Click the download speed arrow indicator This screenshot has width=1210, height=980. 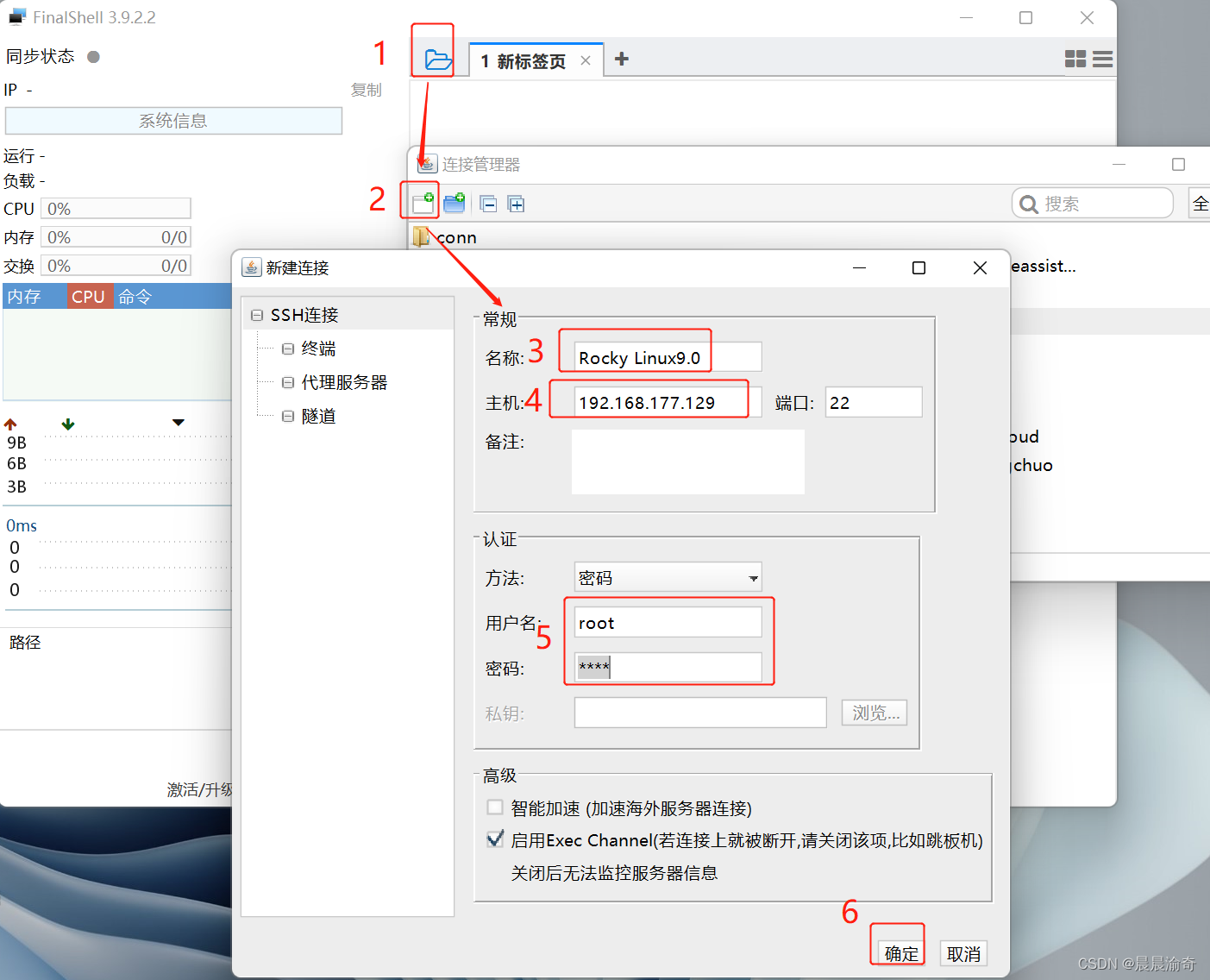pos(68,424)
